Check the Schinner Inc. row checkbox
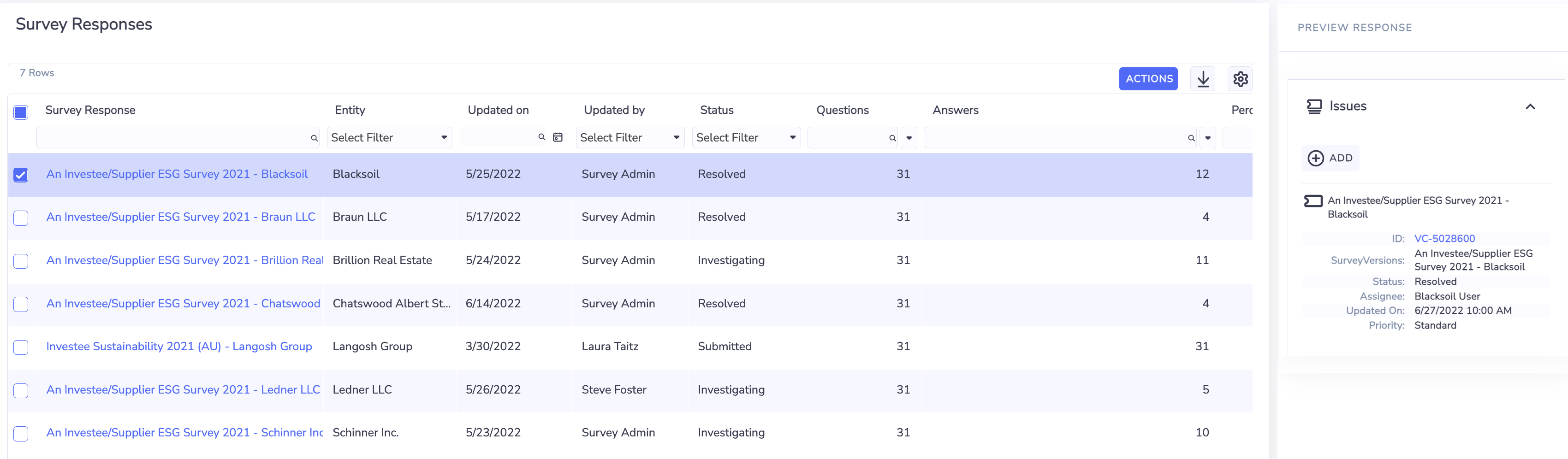This screenshot has height=459, width=1568. click(21, 434)
